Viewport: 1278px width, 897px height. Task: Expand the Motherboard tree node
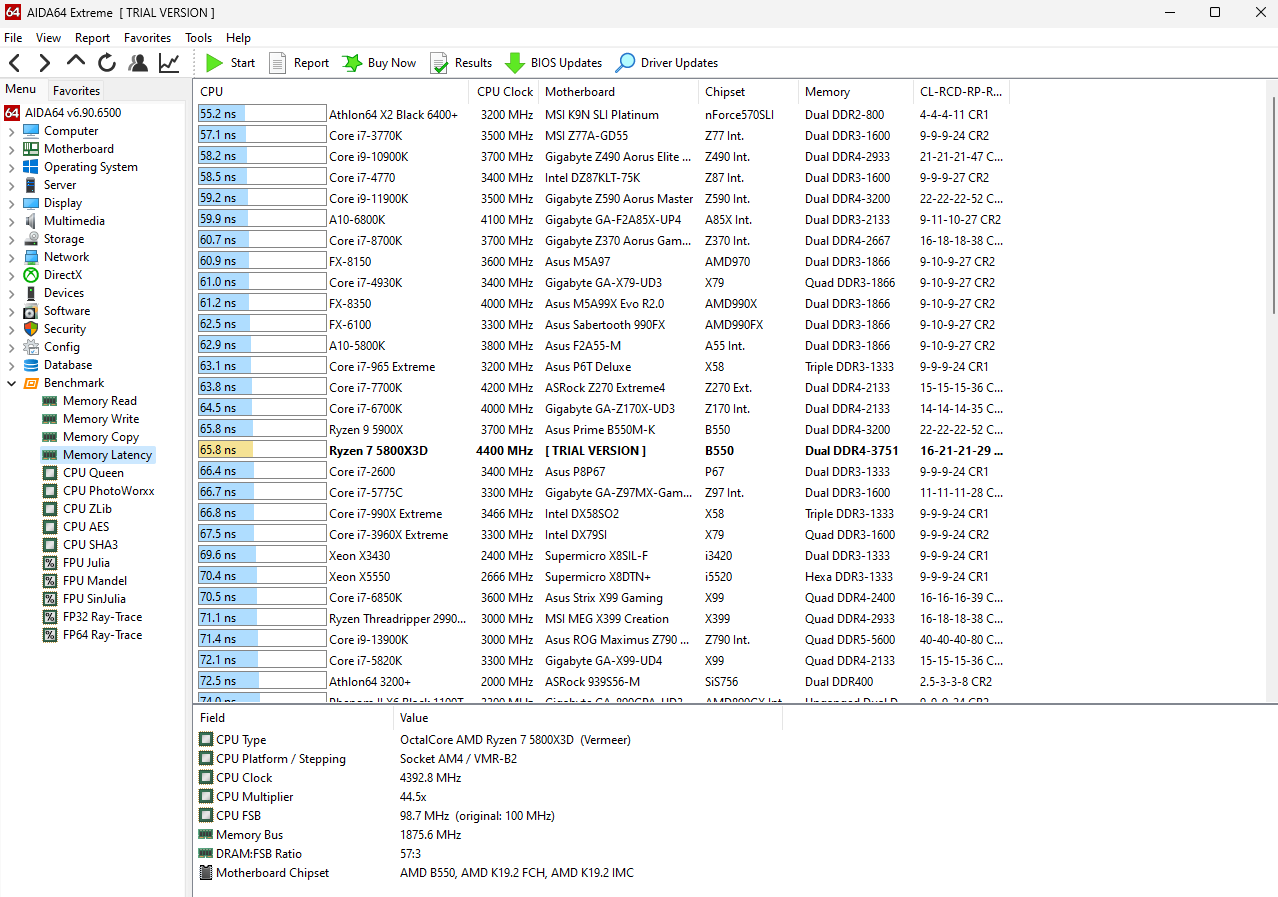pos(12,149)
